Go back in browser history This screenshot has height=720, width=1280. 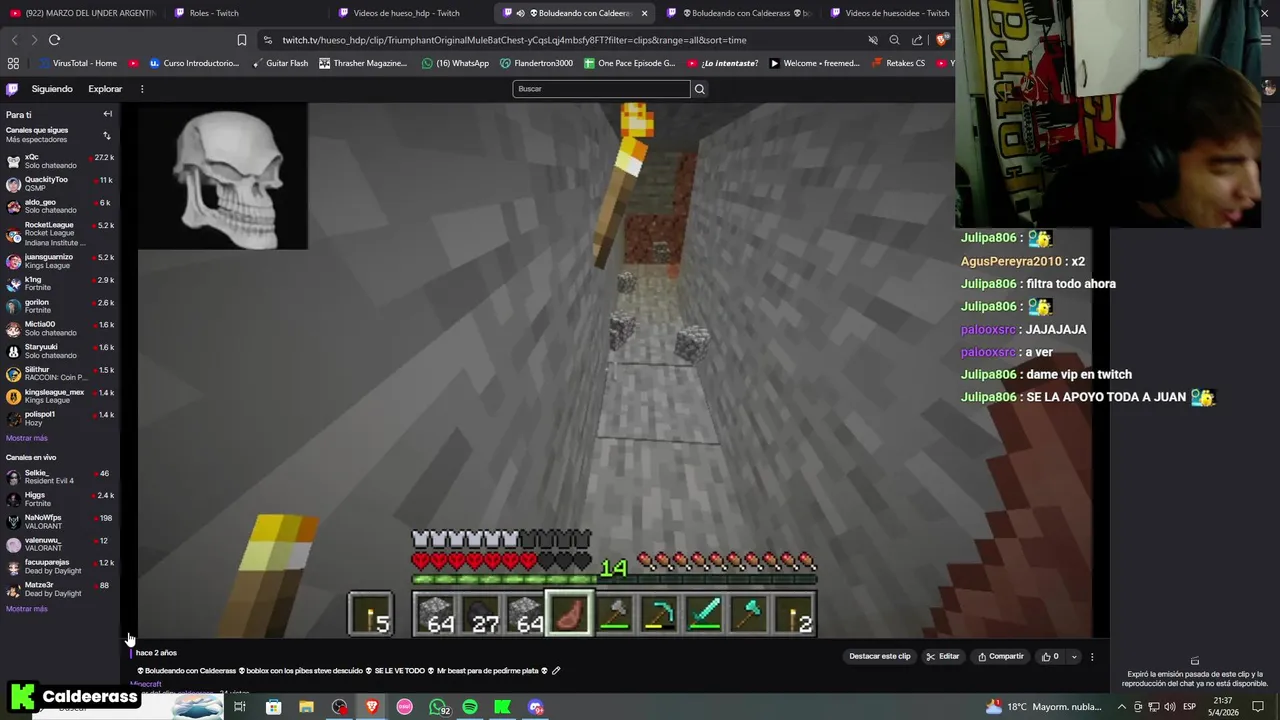pos(14,40)
